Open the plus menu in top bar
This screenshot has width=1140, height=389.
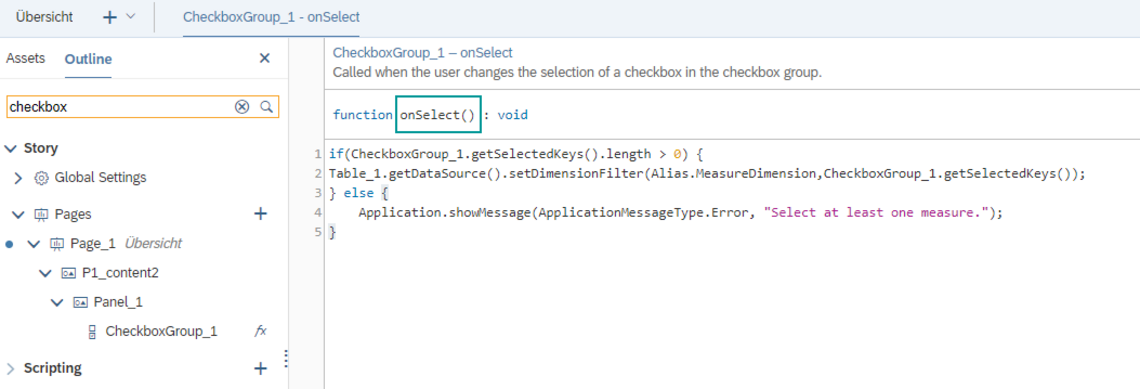click(110, 17)
